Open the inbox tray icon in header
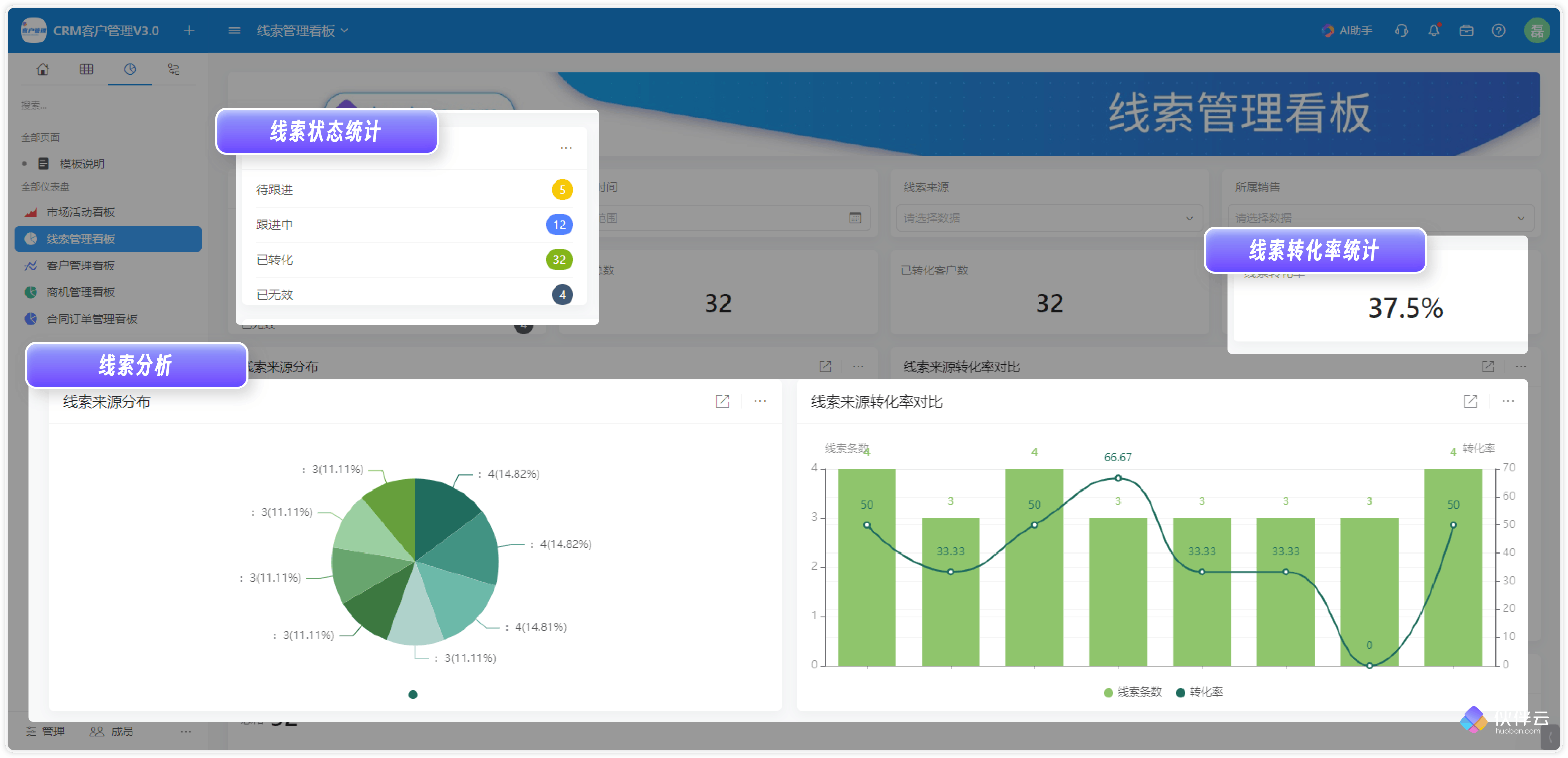 pyautogui.click(x=1466, y=31)
